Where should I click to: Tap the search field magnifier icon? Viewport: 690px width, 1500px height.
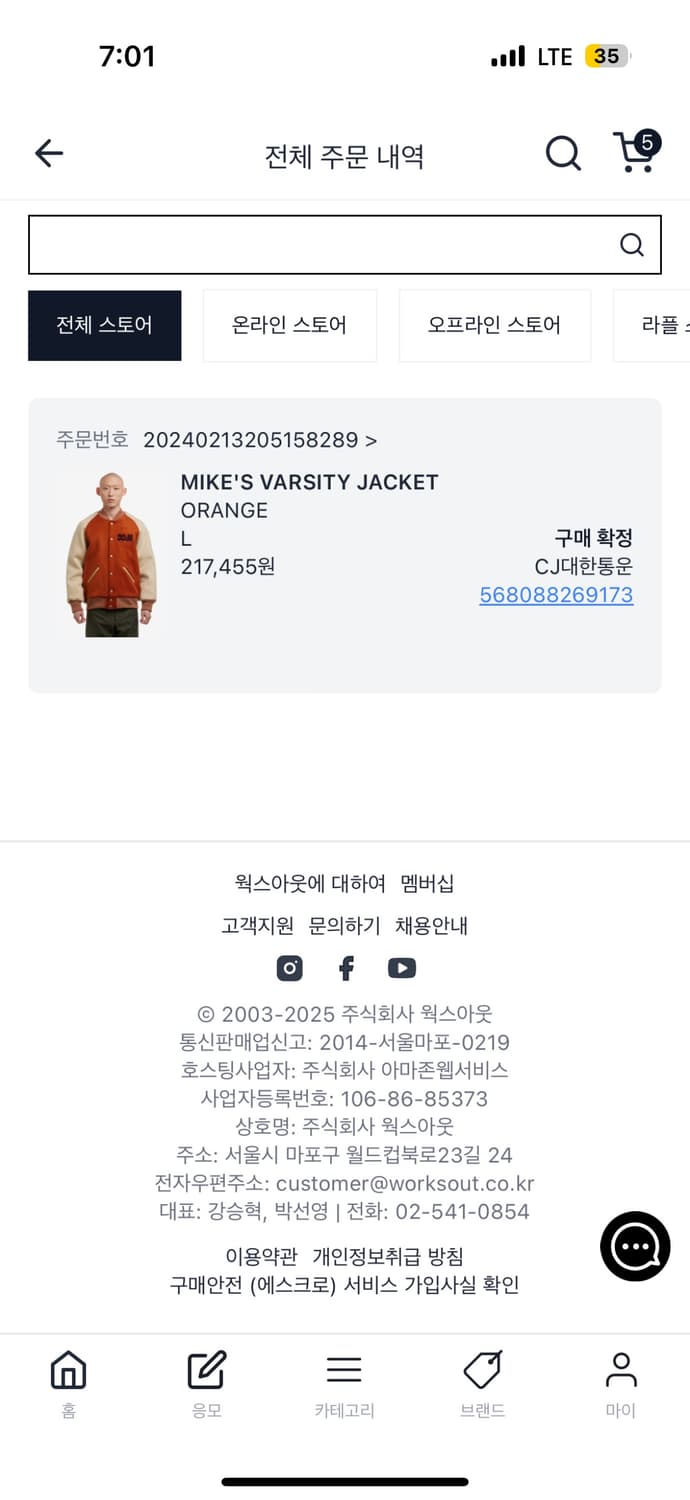coord(631,245)
